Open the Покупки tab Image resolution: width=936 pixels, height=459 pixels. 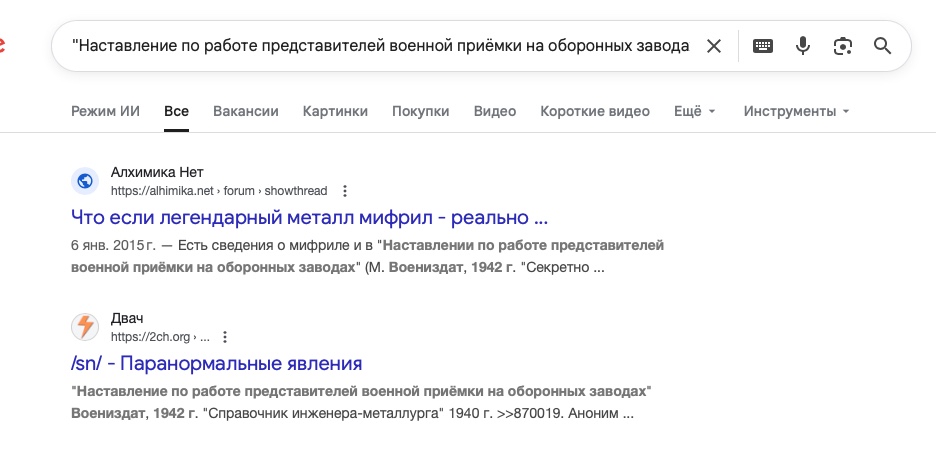pos(420,111)
